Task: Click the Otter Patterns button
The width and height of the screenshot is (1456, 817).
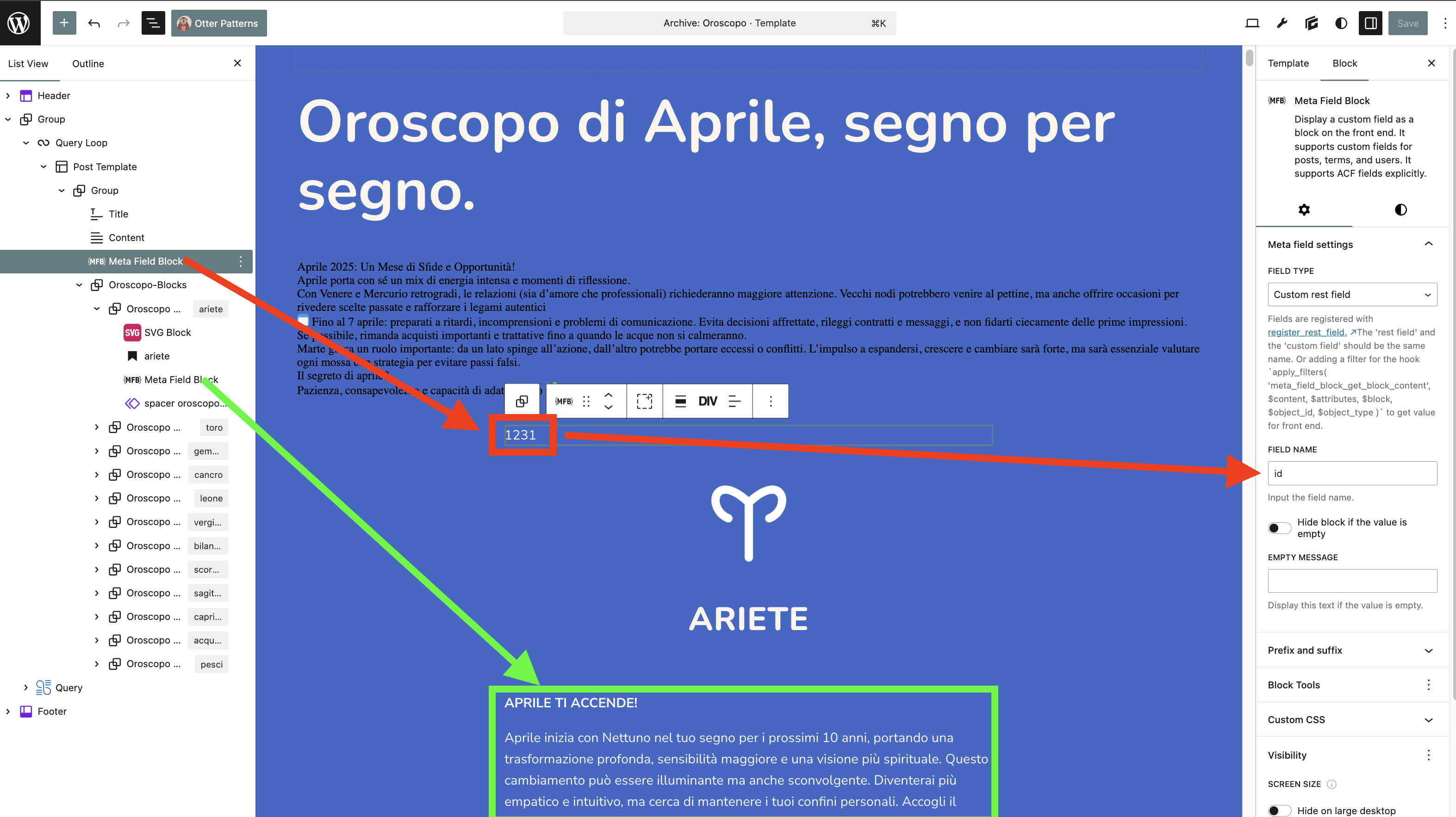Action: 219,23
